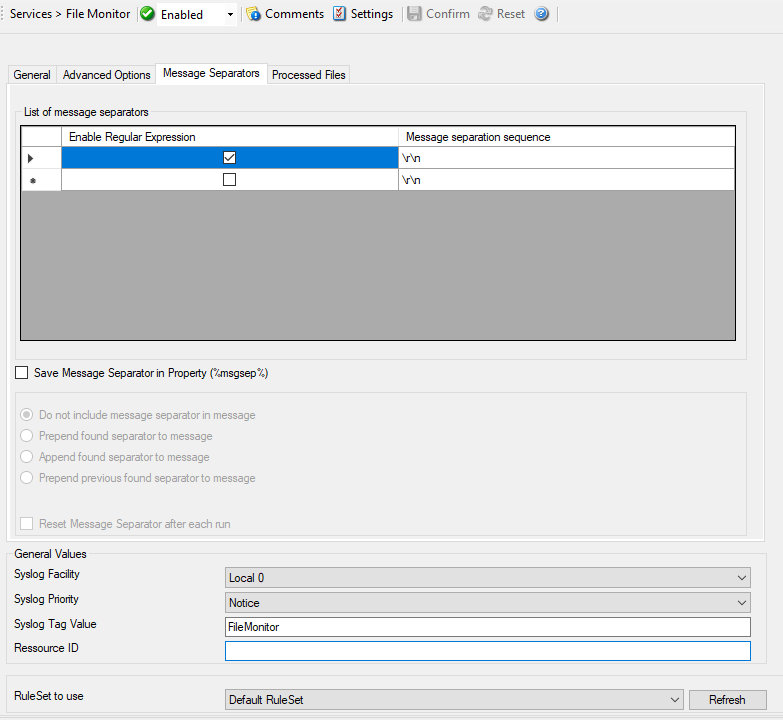This screenshot has width=783, height=720.
Task: Expand the Enabled status dropdown
Action: 231,15
